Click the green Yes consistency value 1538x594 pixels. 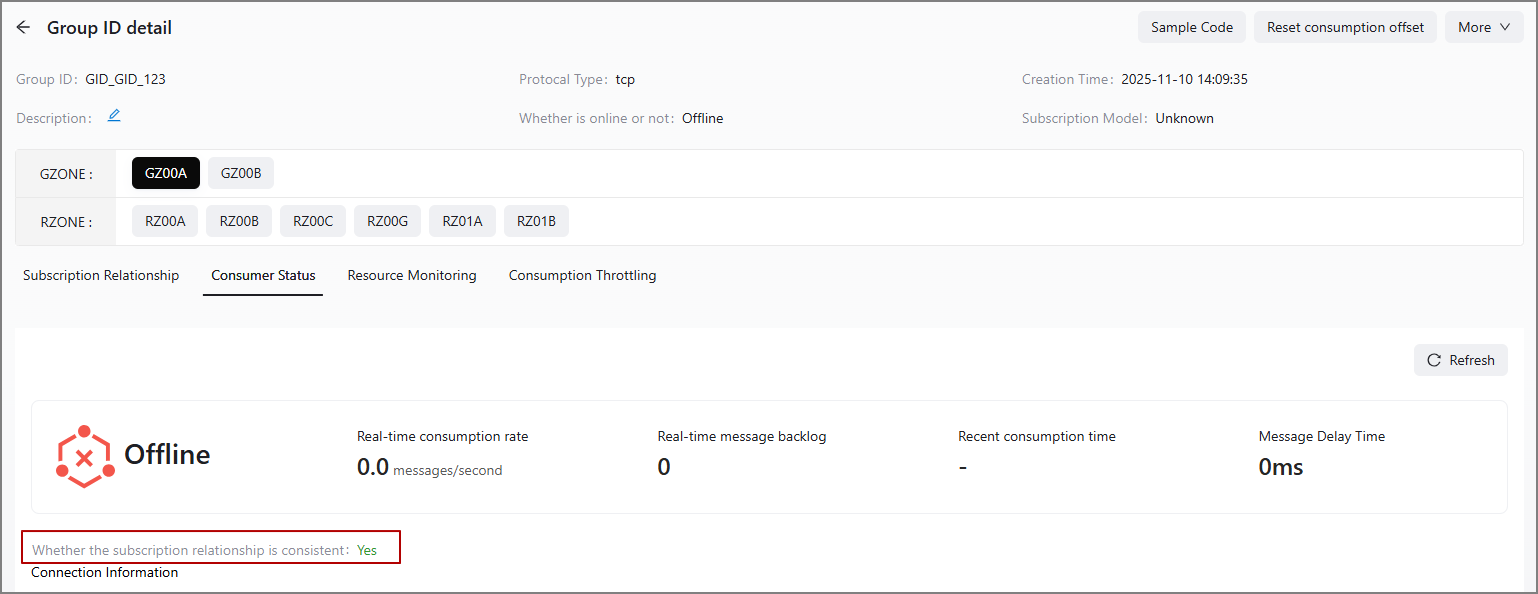coord(367,550)
